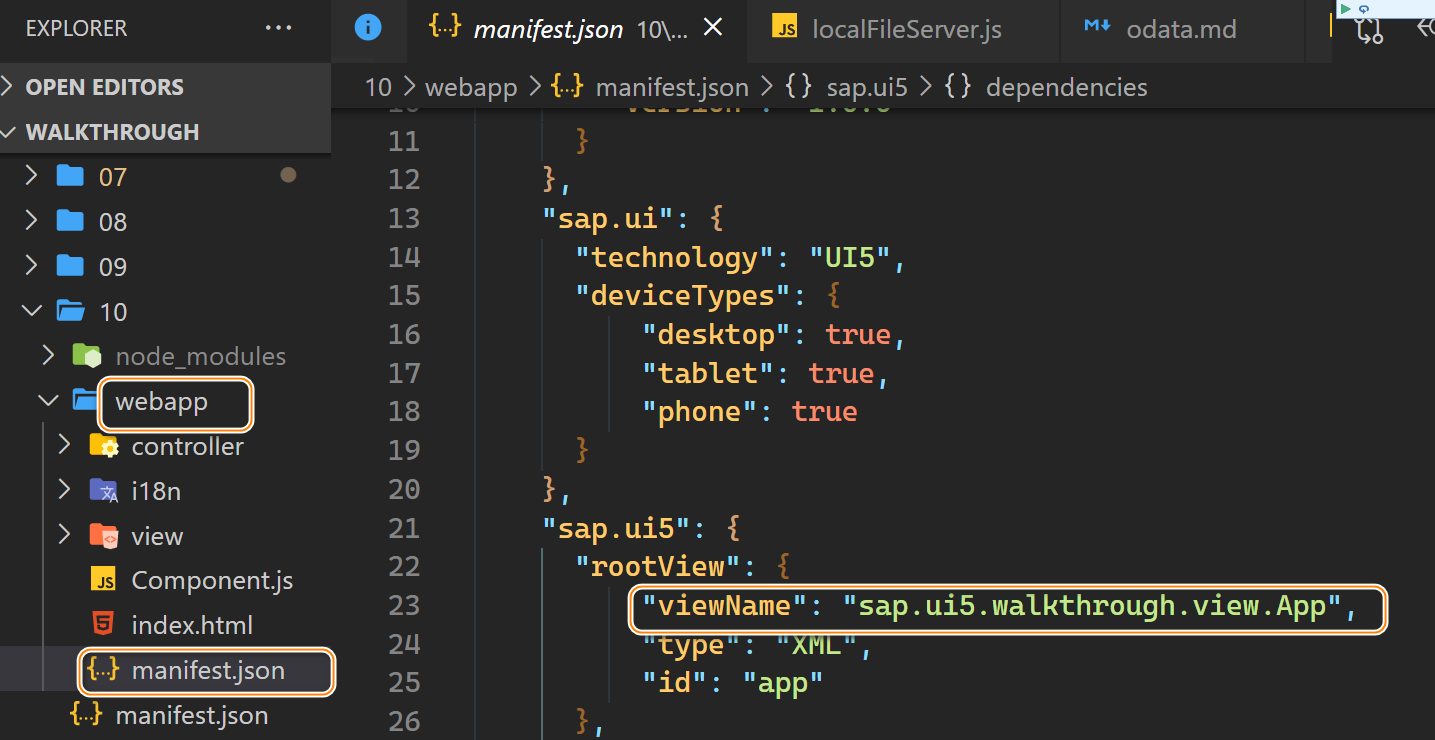Switch to the odata.md tab

(1180, 28)
